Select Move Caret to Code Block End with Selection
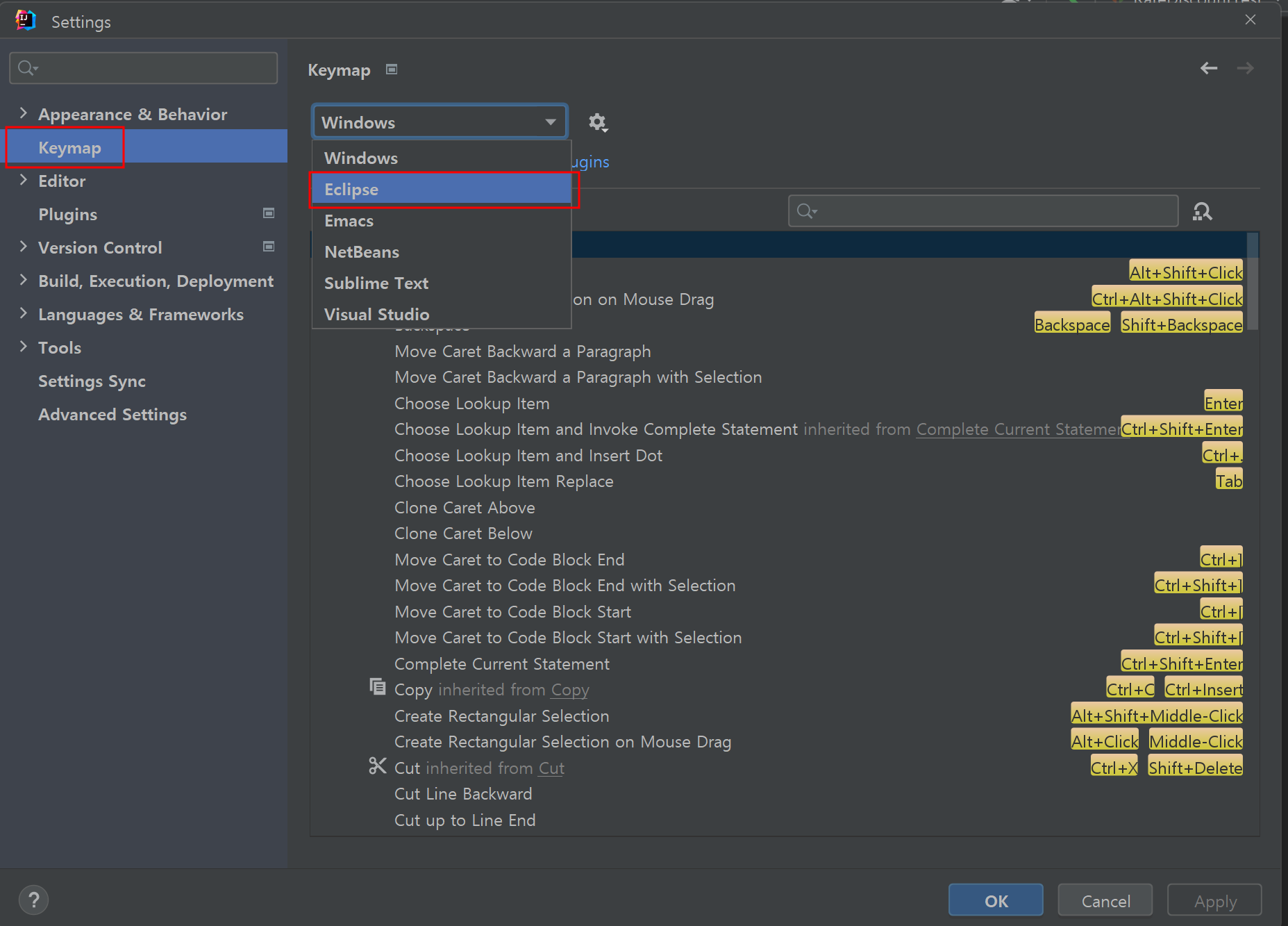 click(565, 586)
